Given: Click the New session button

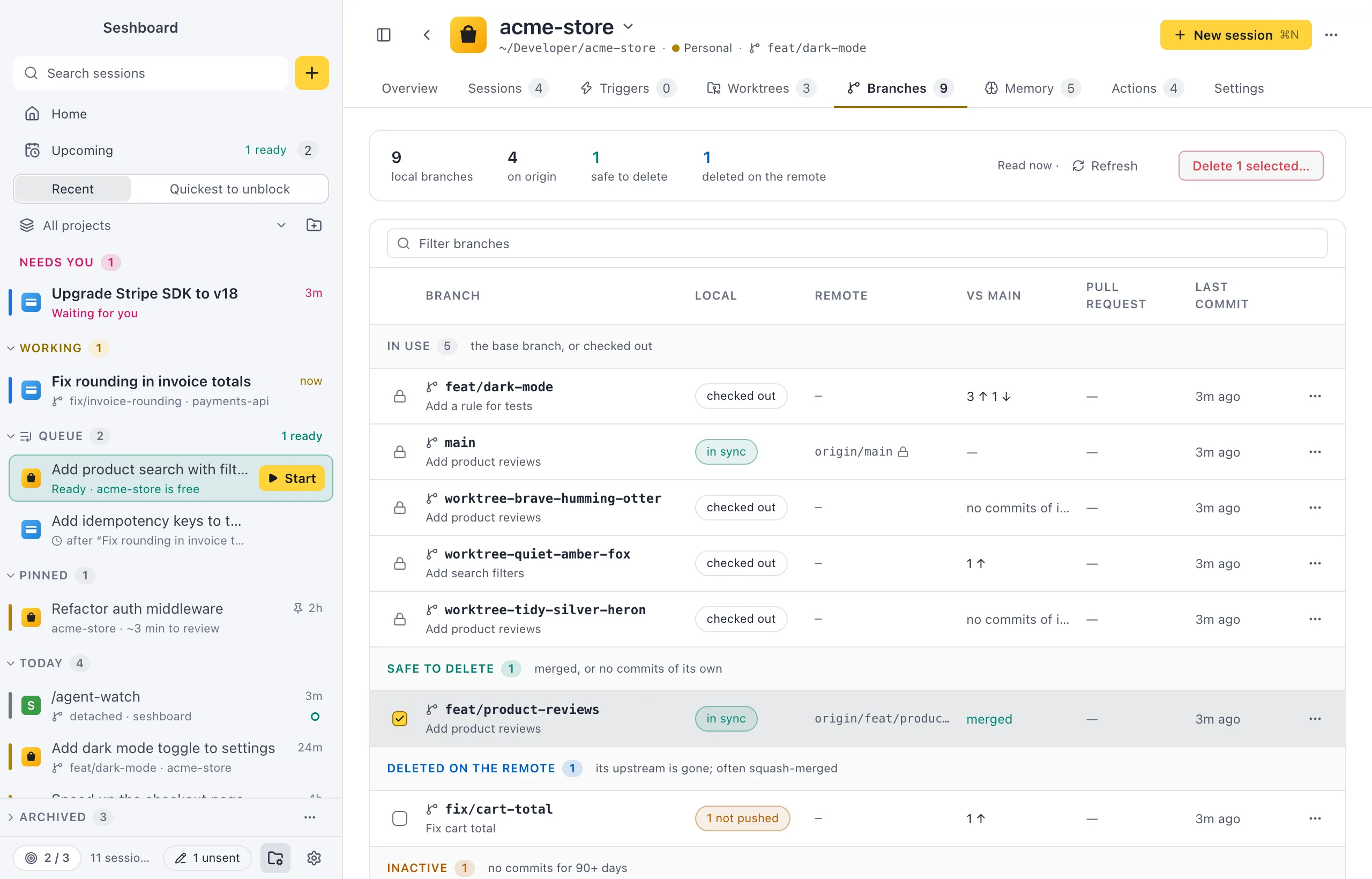Looking at the screenshot, I should [x=1235, y=35].
